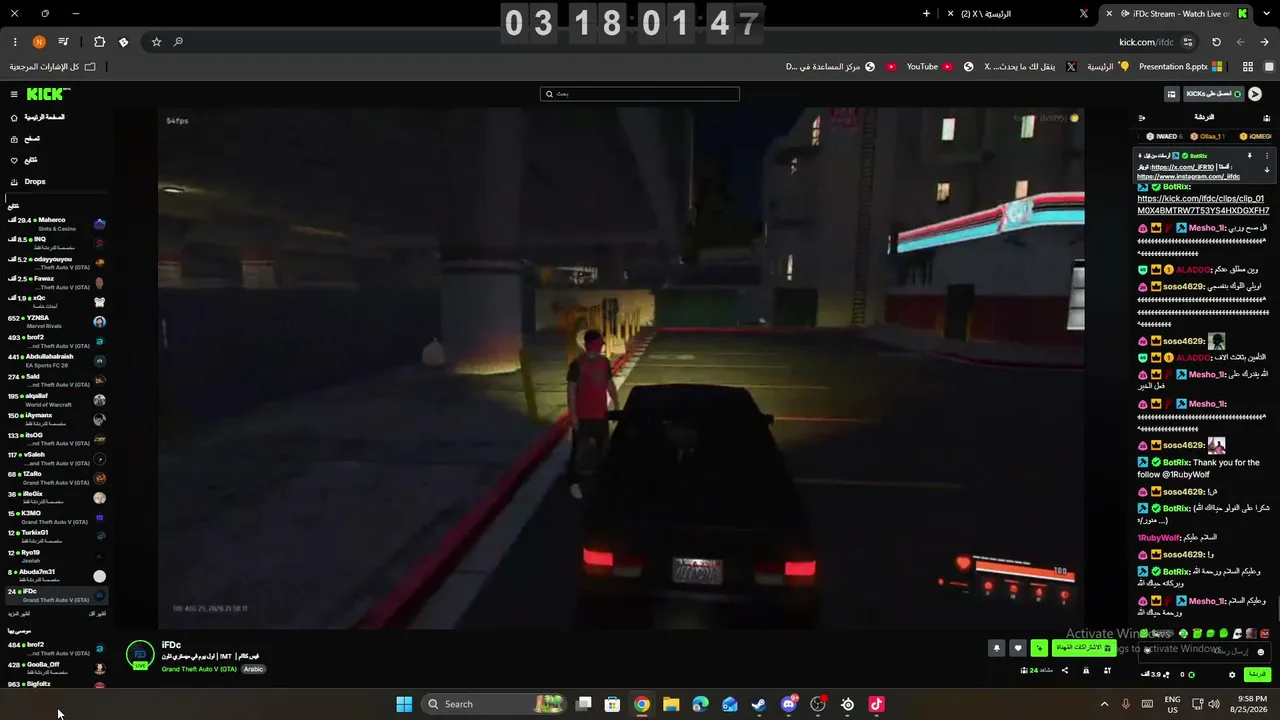
Task: Unpin the pinned BotRix message
Action: pos(1249,156)
